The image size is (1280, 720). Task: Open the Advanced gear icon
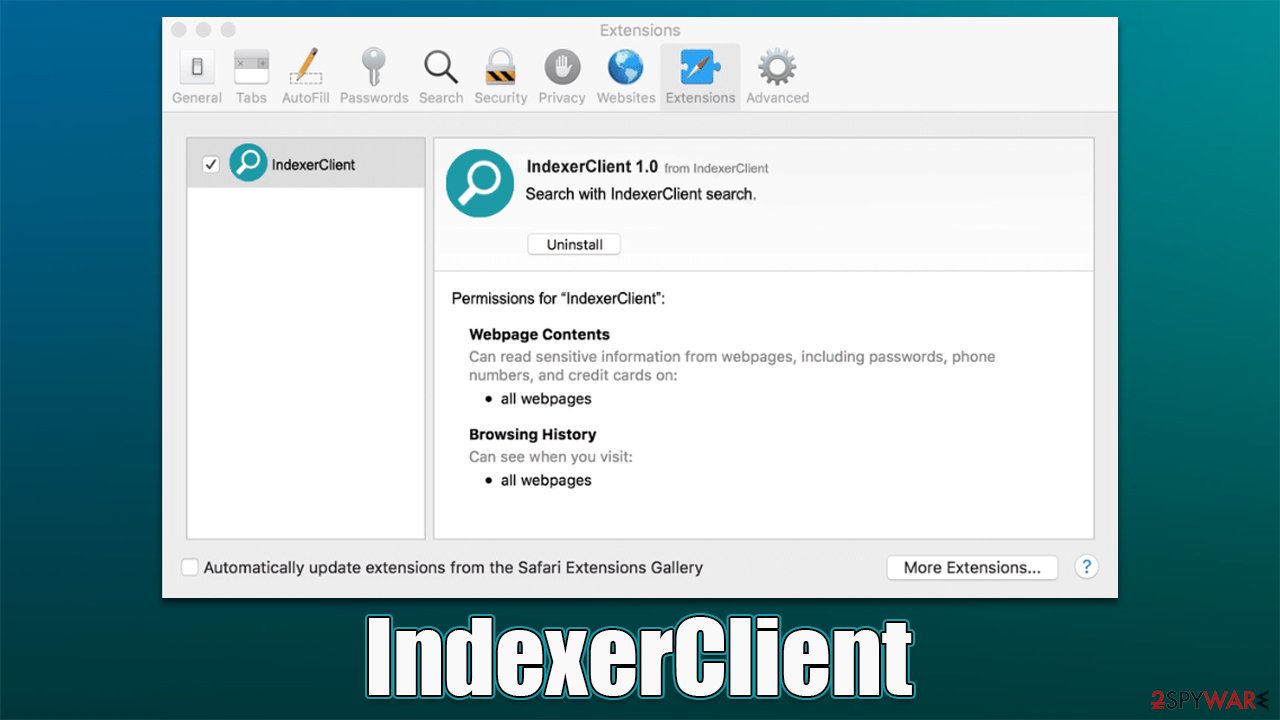[x=777, y=67]
